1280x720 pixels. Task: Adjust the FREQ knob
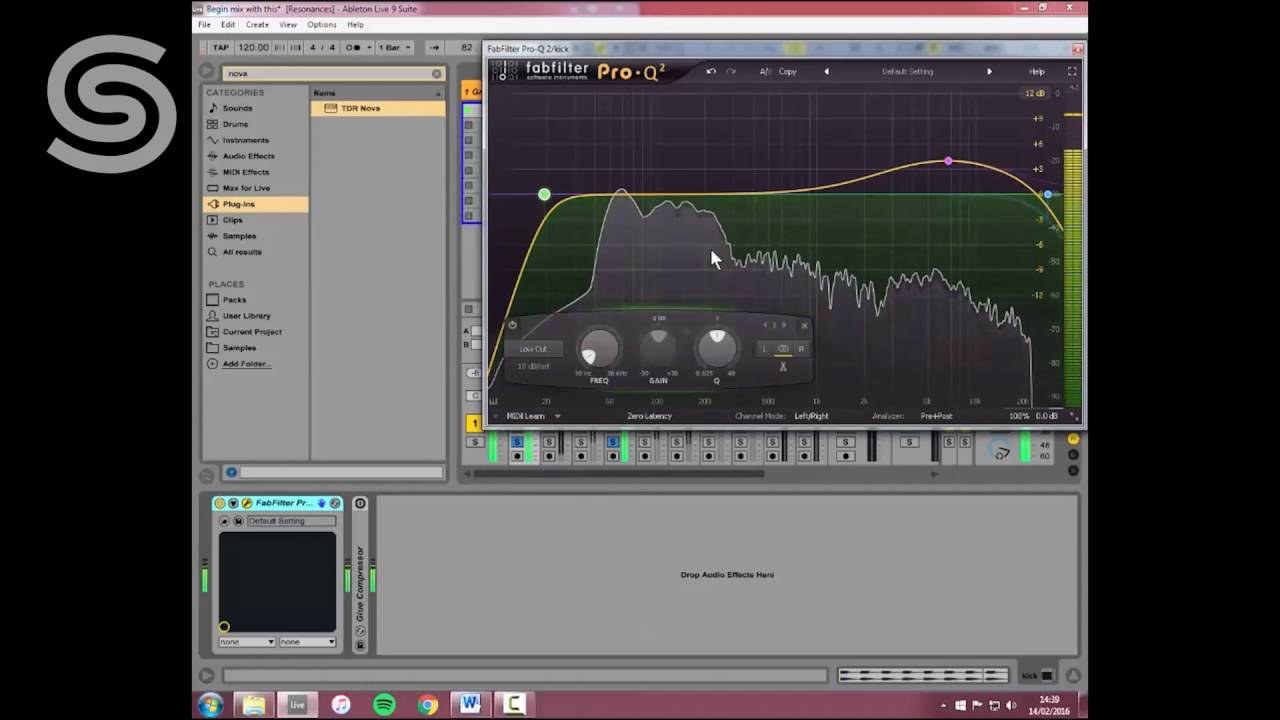click(599, 347)
